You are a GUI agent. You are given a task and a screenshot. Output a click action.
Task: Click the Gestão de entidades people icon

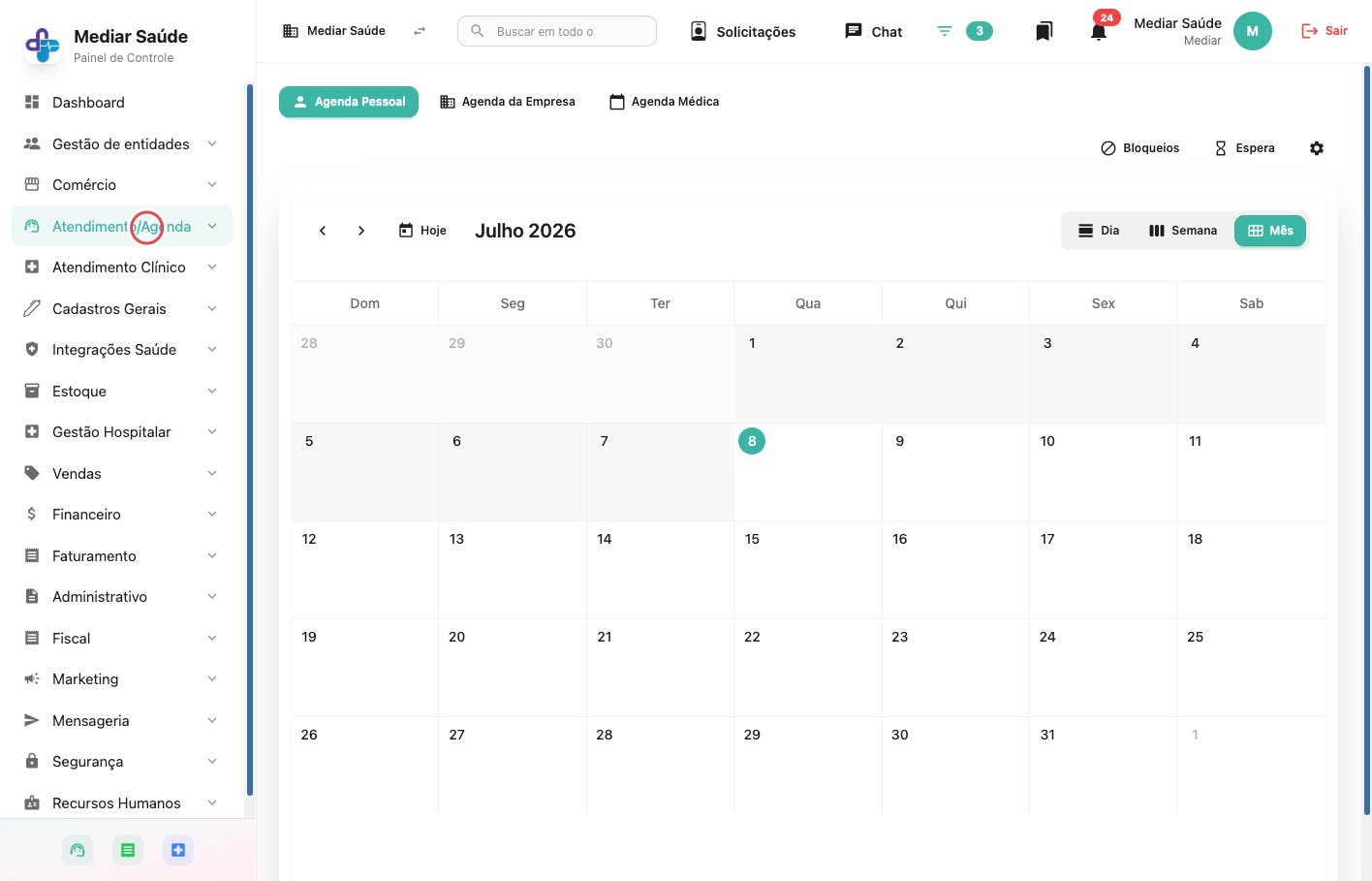coord(32,143)
